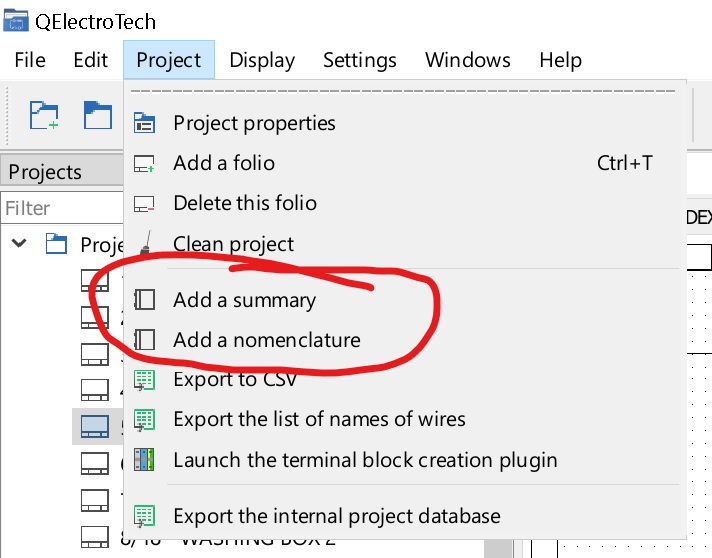The height and width of the screenshot is (558, 712).
Task: Click the terminal block plugin icon
Action: click(x=145, y=460)
